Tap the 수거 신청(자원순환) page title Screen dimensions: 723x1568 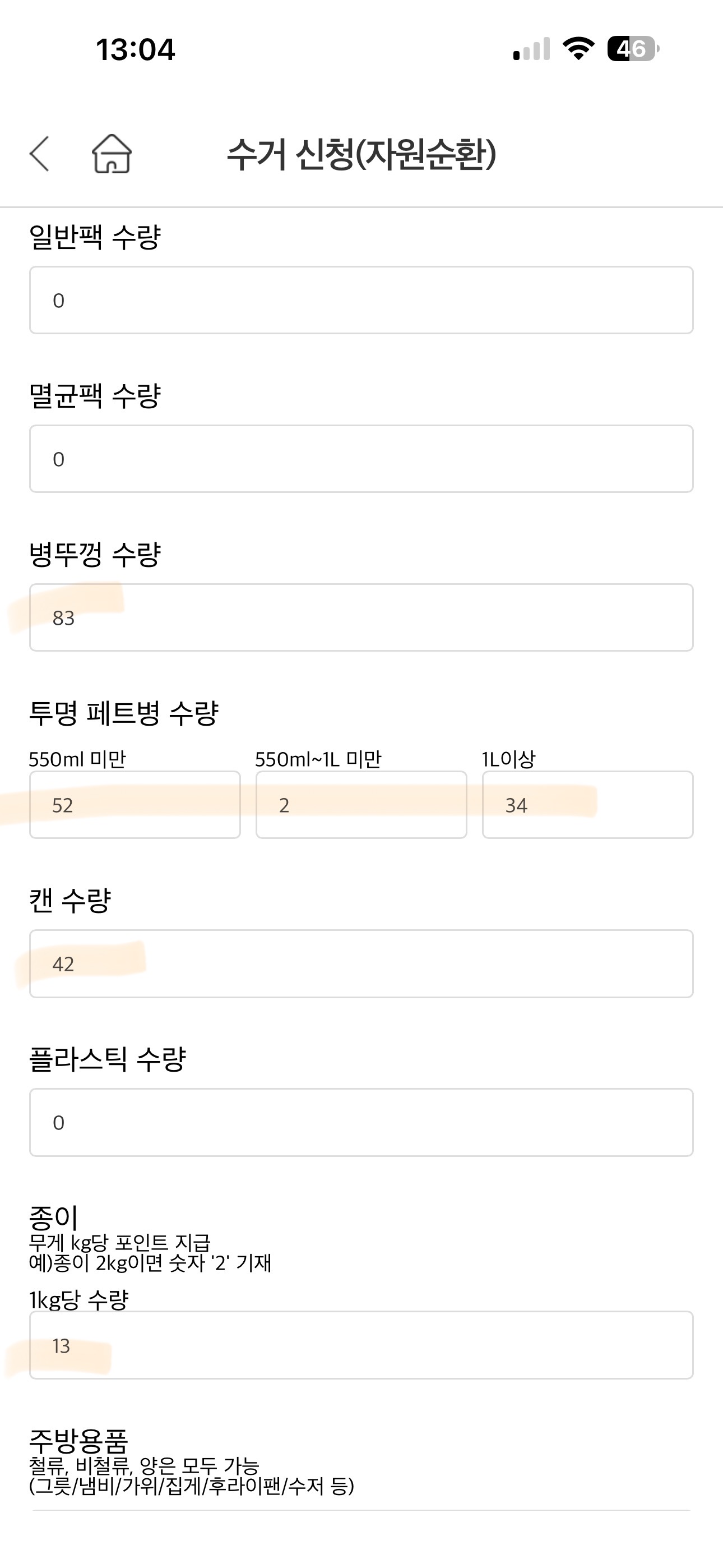point(361,154)
